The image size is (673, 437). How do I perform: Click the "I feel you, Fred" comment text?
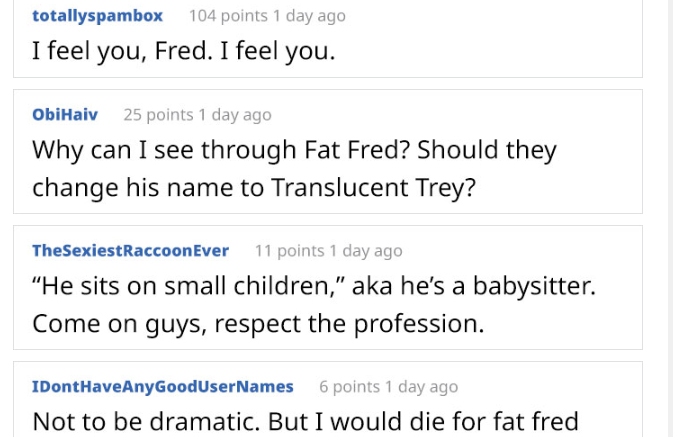coord(183,50)
